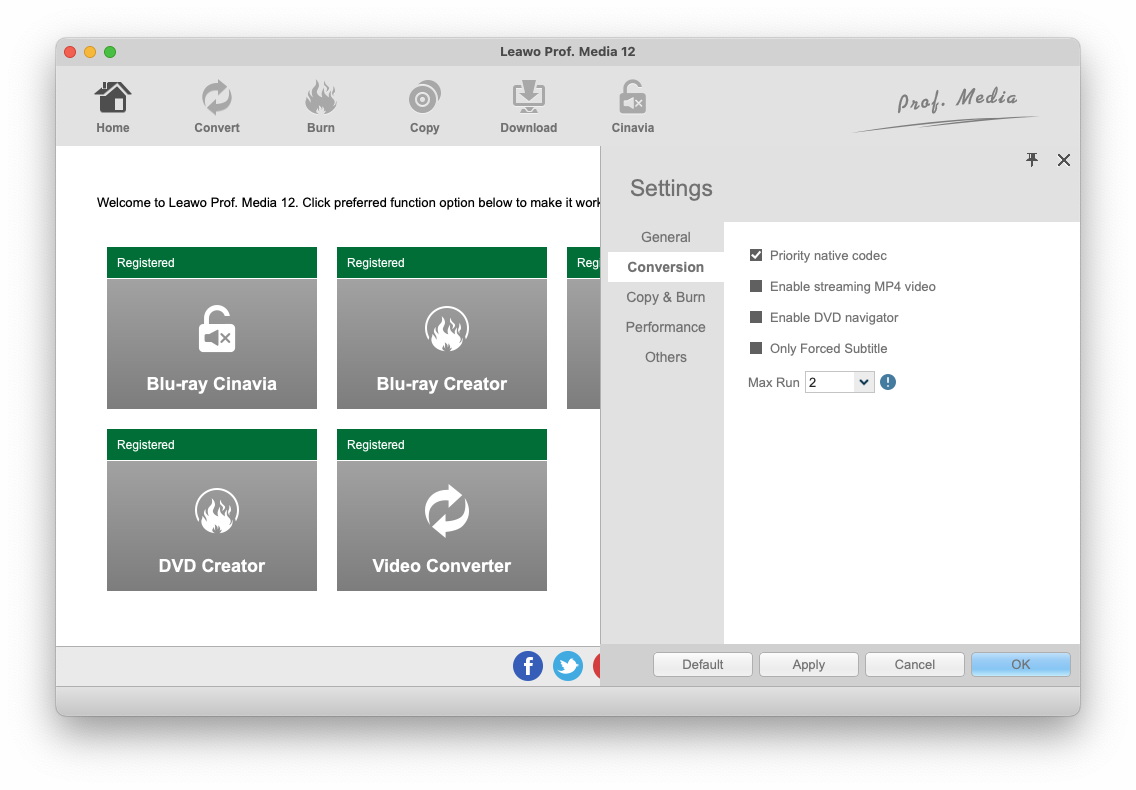This screenshot has width=1136, height=790.
Task: Click the Apply button
Action: click(x=808, y=664)
